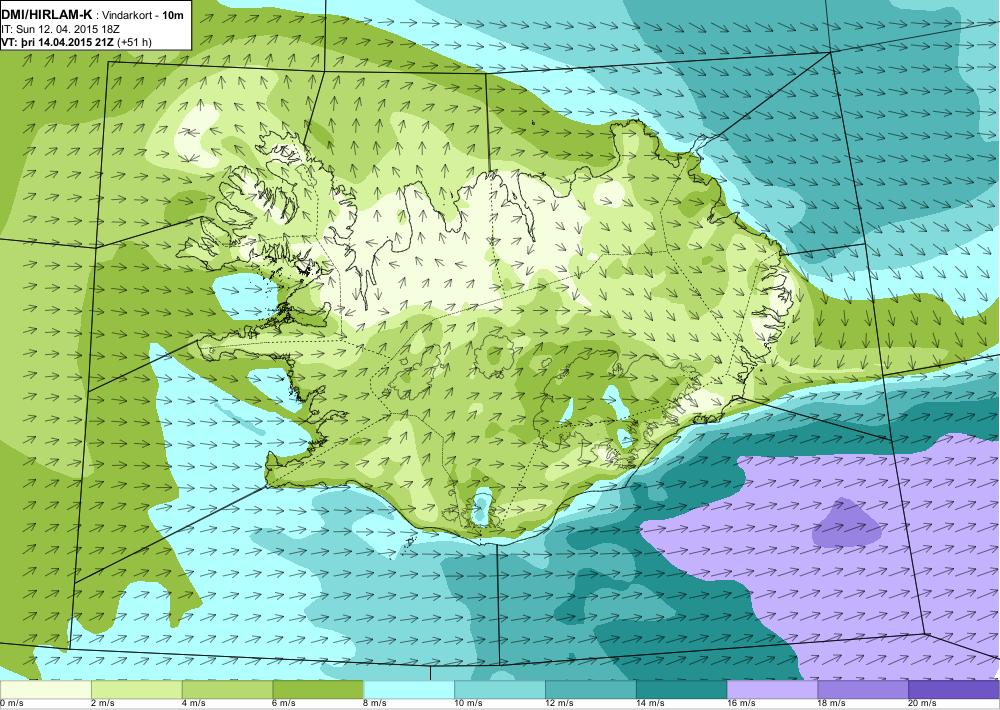Image resolution: width=1000 pixels, height=710 pixels.
Task: Click the '2 m/s' legend label
Action: (x=103, y=703)
